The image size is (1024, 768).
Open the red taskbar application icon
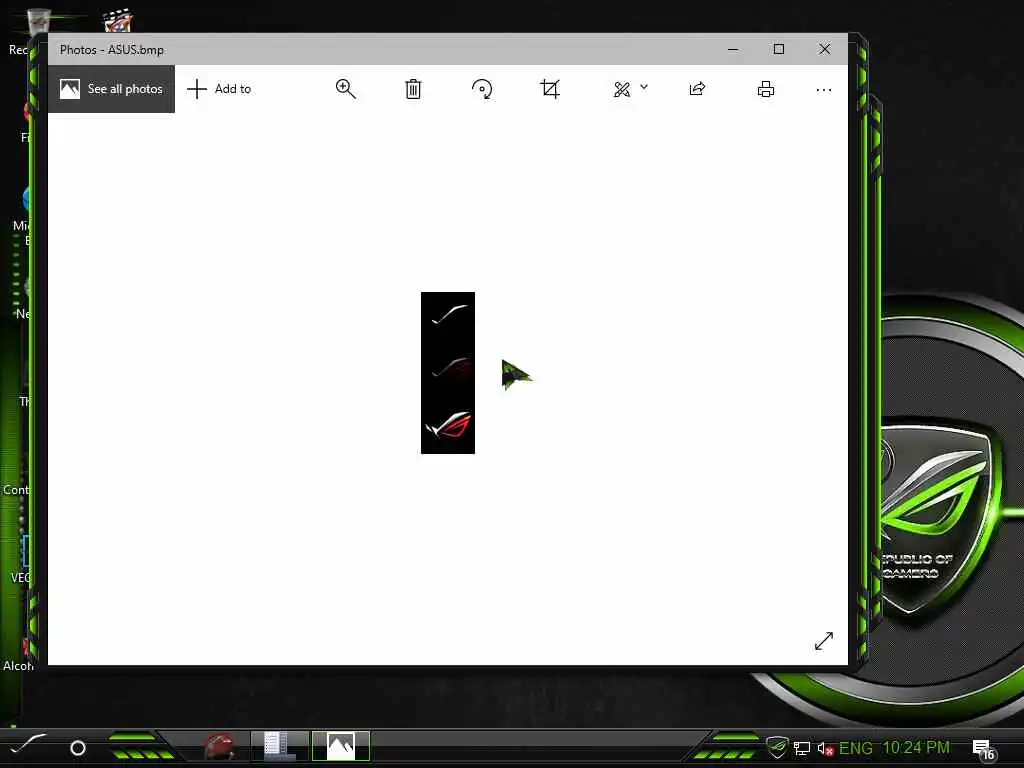(x=219, y=746)
